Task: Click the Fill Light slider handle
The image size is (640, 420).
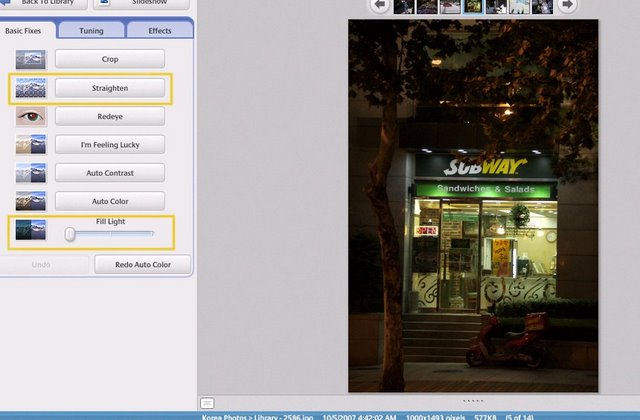Action: click(70, 234)
